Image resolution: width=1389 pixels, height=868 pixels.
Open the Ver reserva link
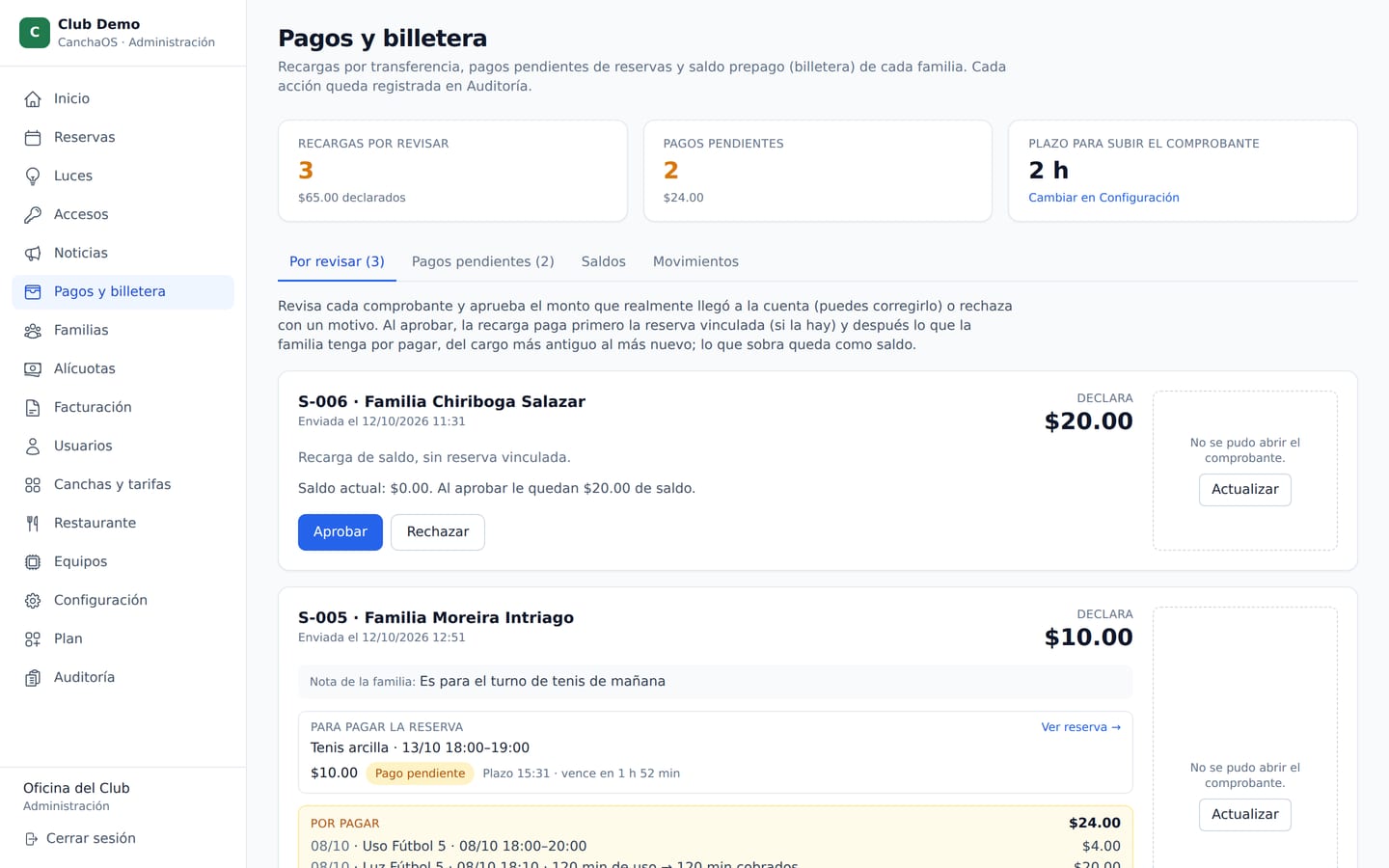click(1080, 727)
